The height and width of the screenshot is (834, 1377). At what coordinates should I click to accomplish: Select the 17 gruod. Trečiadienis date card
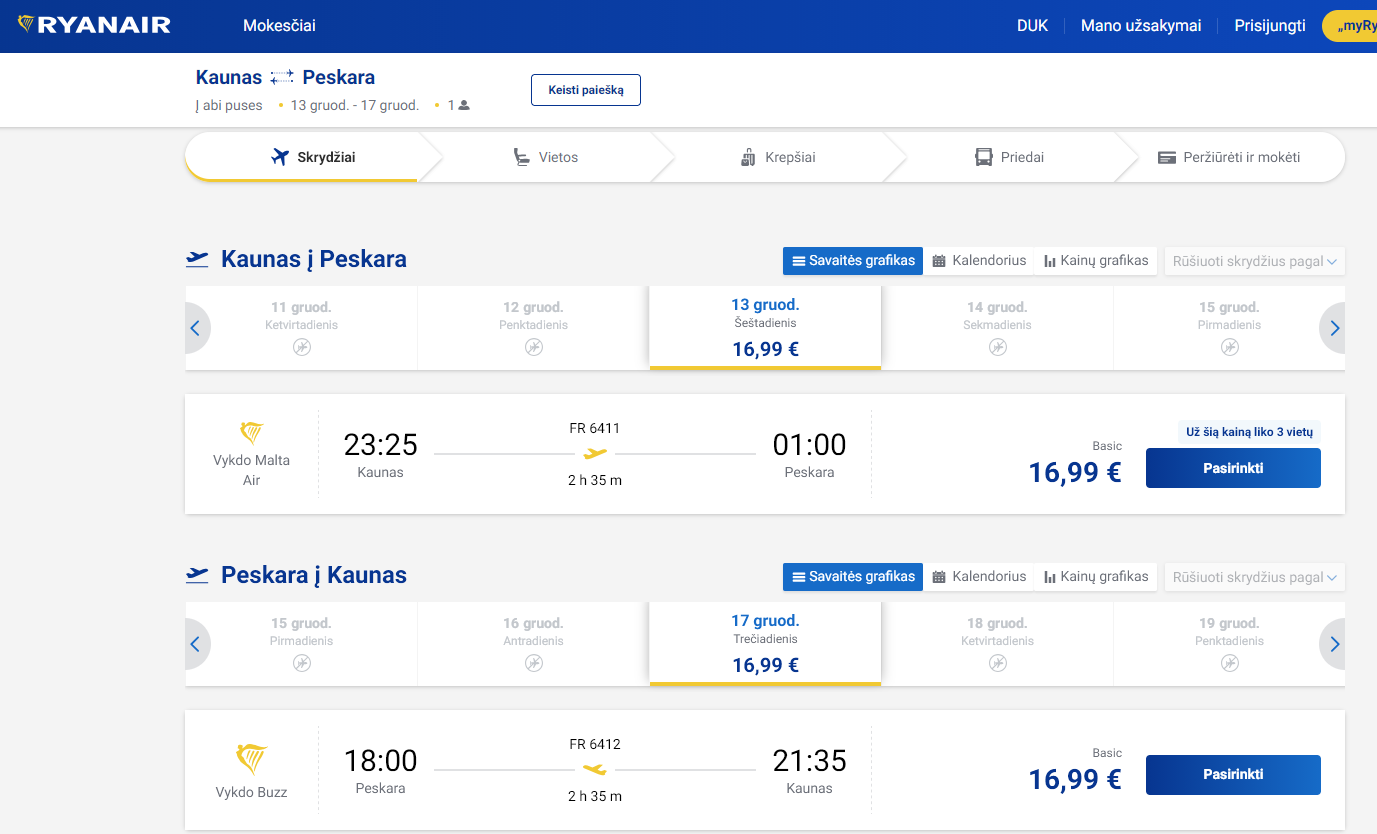tap(765, 643)
